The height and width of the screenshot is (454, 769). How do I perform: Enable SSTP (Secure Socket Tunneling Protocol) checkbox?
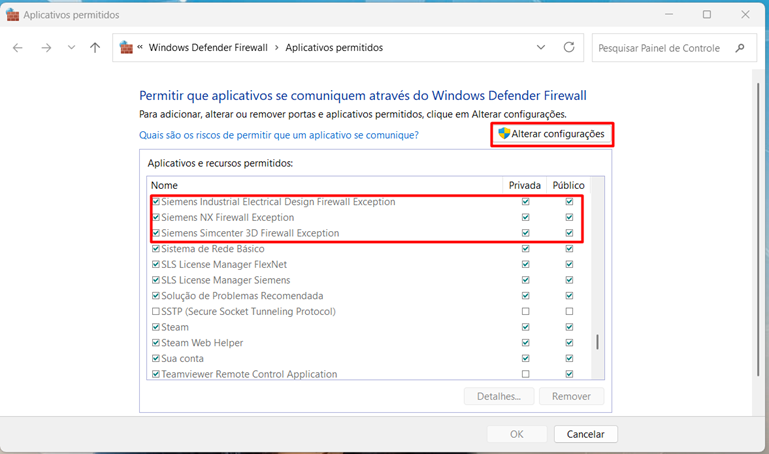[x=155, y=312]
